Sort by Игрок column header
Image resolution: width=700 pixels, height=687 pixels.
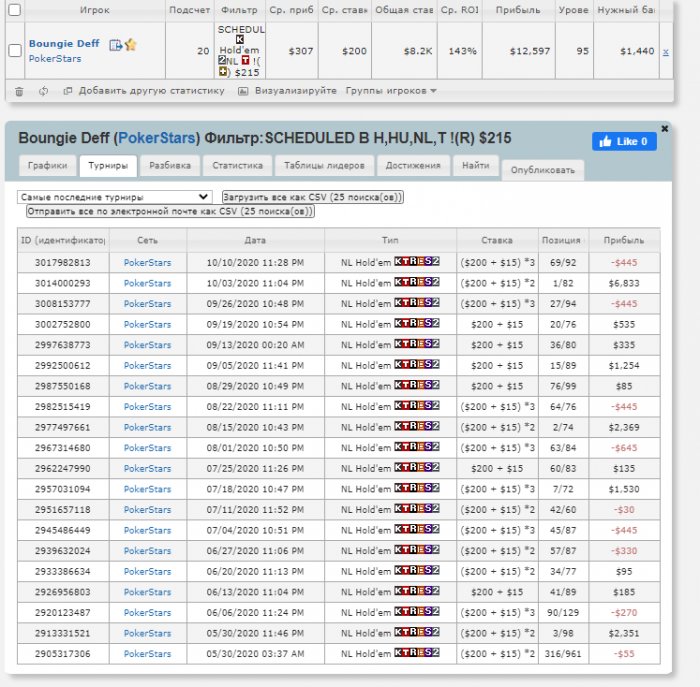[95, 10]
